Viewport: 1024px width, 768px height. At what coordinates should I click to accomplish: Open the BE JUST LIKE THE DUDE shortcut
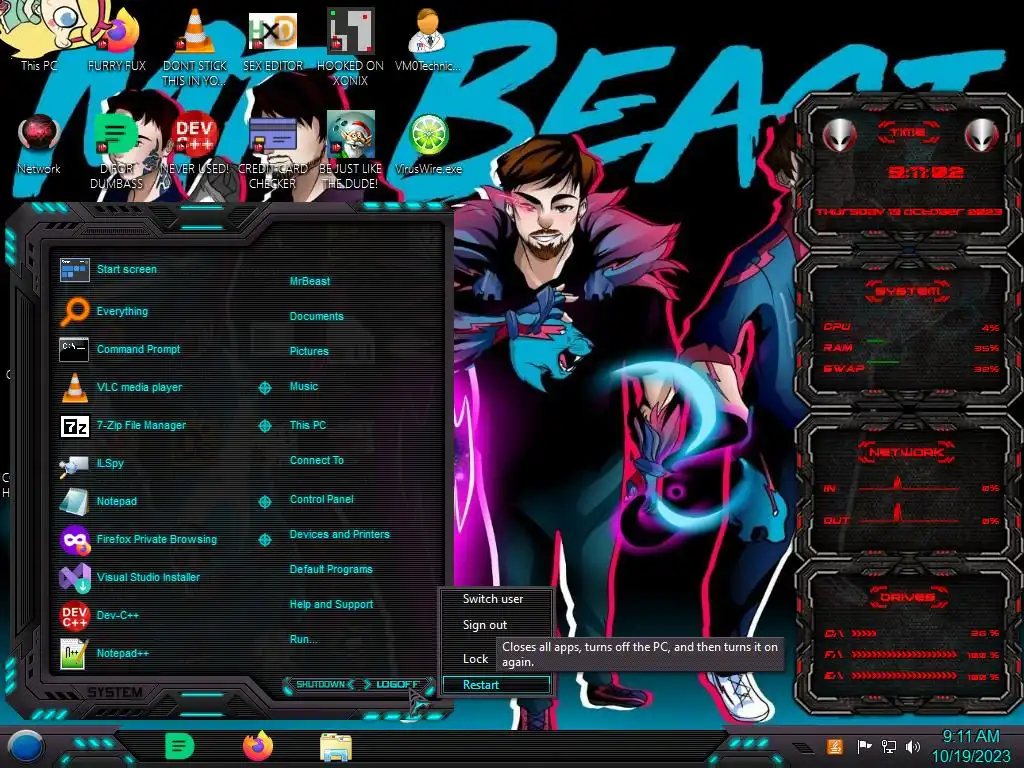click(350, 150)
